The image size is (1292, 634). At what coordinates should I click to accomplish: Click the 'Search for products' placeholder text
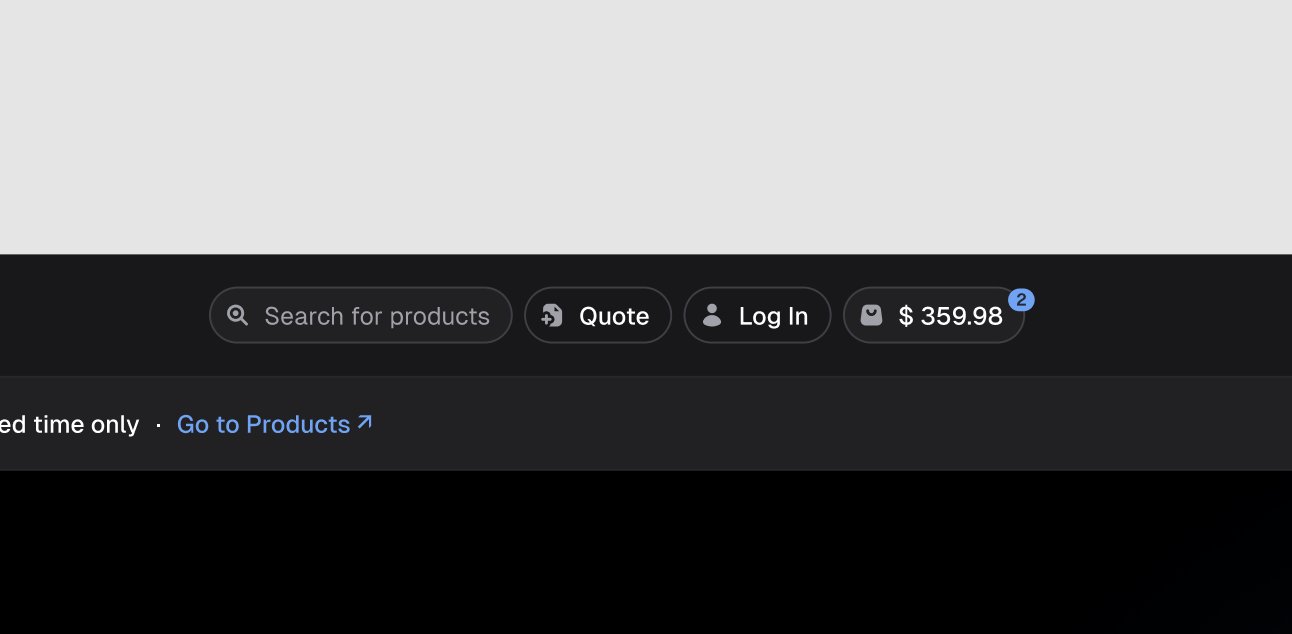tap(377, 316)
